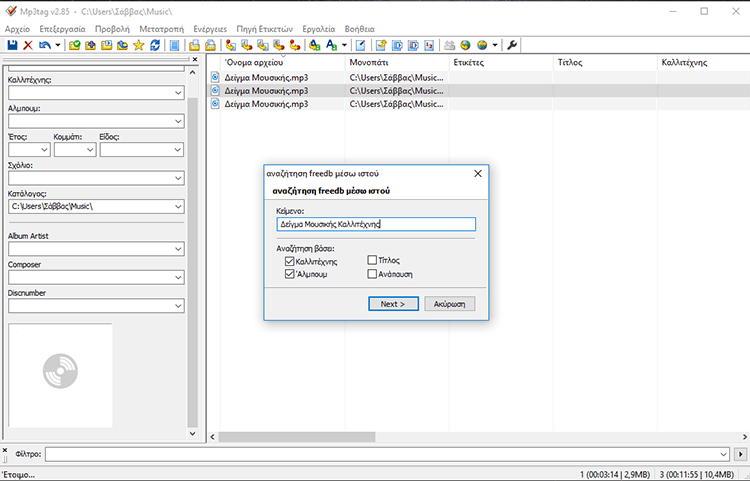Open the Εργαλεία menu

click(x=319, y=29)
